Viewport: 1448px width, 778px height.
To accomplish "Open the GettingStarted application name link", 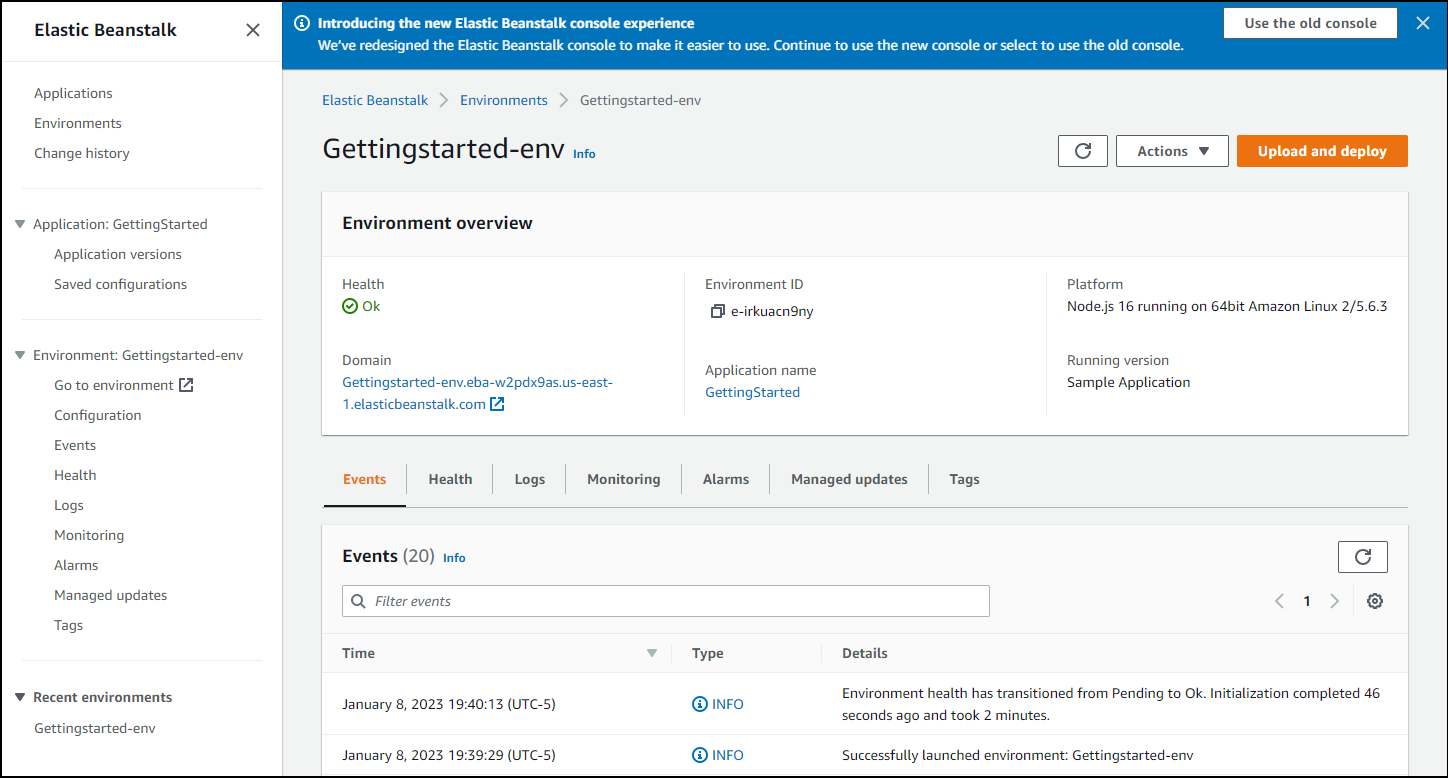I will point(752,392).
